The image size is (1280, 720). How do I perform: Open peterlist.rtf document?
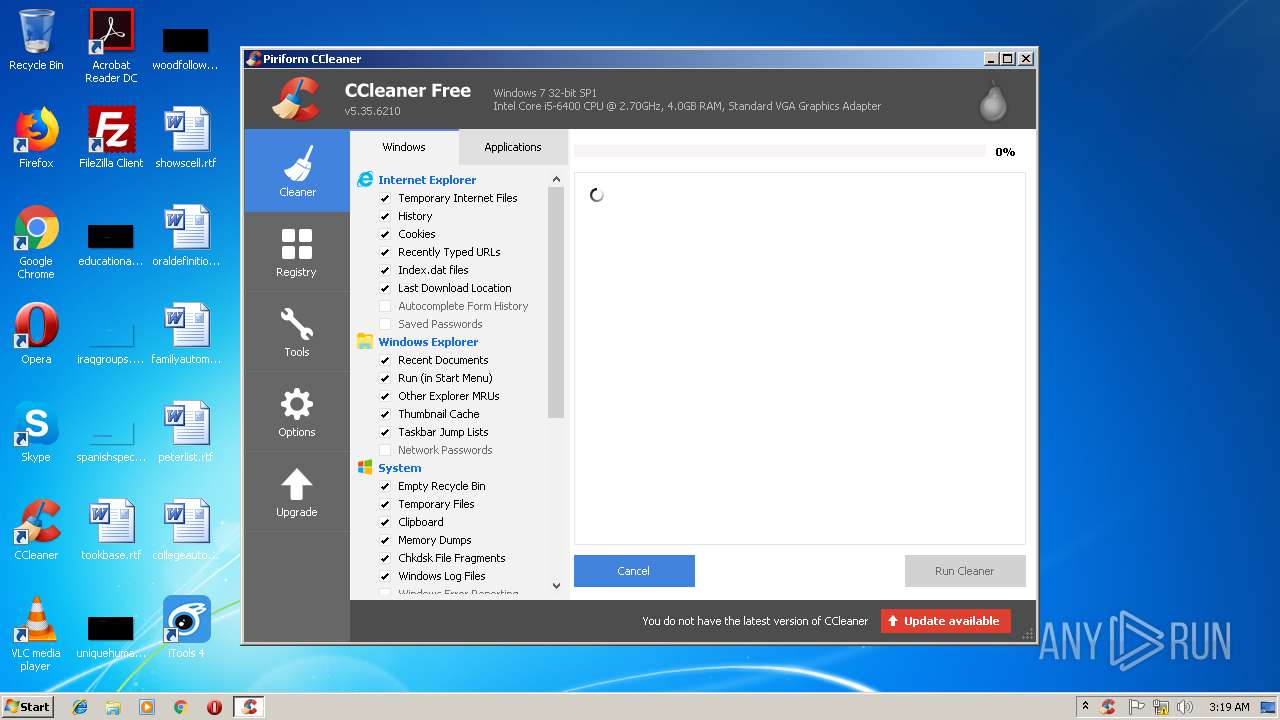[186, 432]
